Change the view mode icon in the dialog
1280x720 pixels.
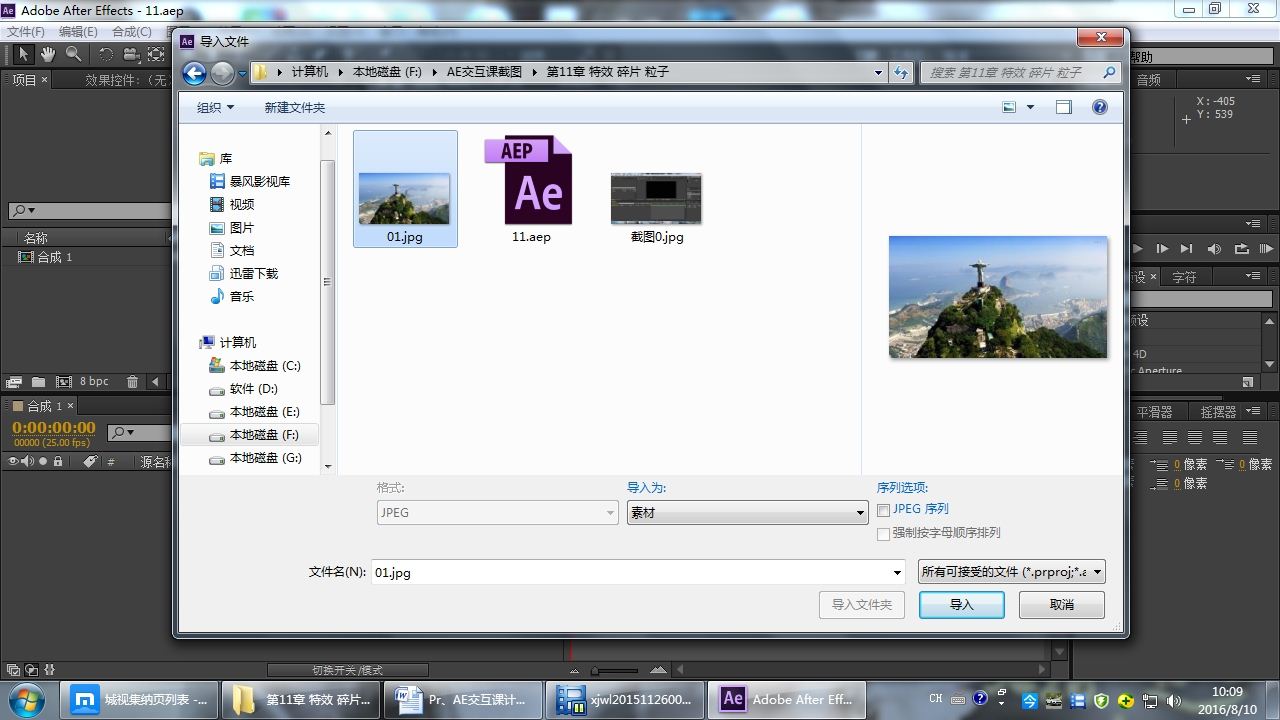point(1010,107)
